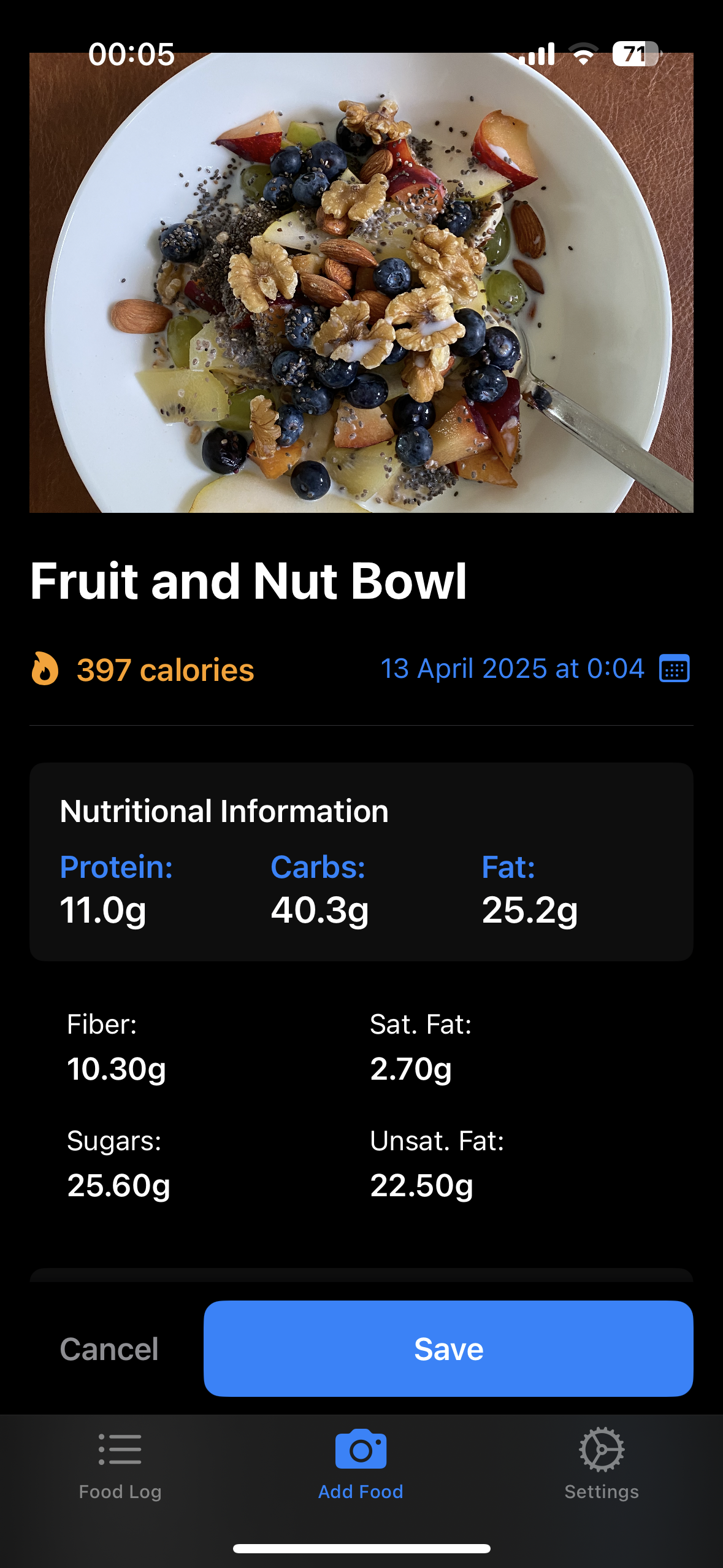Tap the Protein 11.0g value
Image resolution: width=723 pixels, height=1568 pixels.
tap(103, 910)
